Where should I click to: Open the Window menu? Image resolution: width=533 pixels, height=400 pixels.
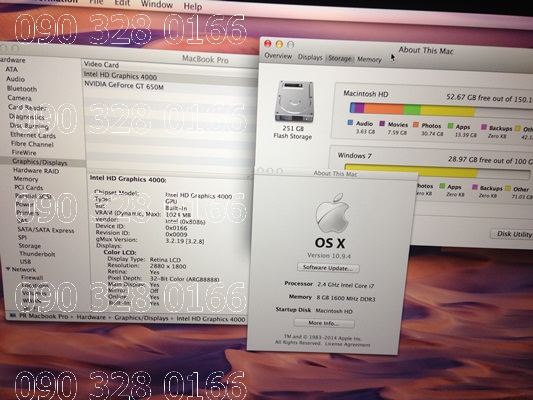[157, 4]
